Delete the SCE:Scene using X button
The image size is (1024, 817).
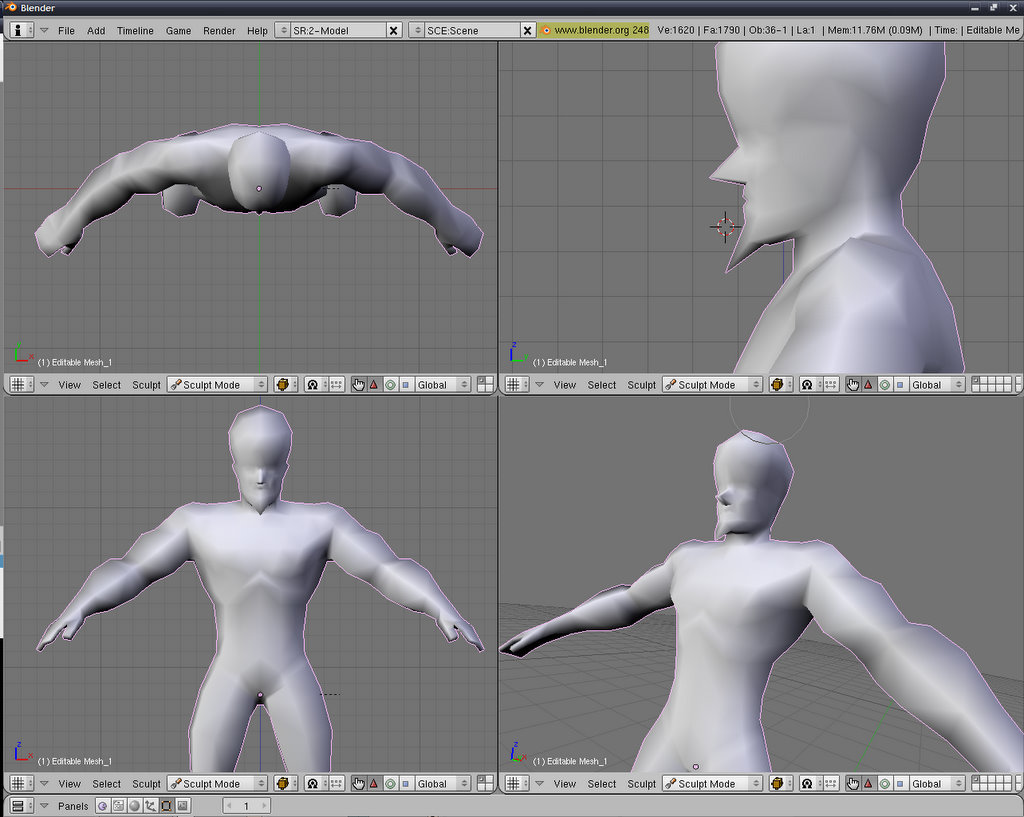(x=528, y=30)
